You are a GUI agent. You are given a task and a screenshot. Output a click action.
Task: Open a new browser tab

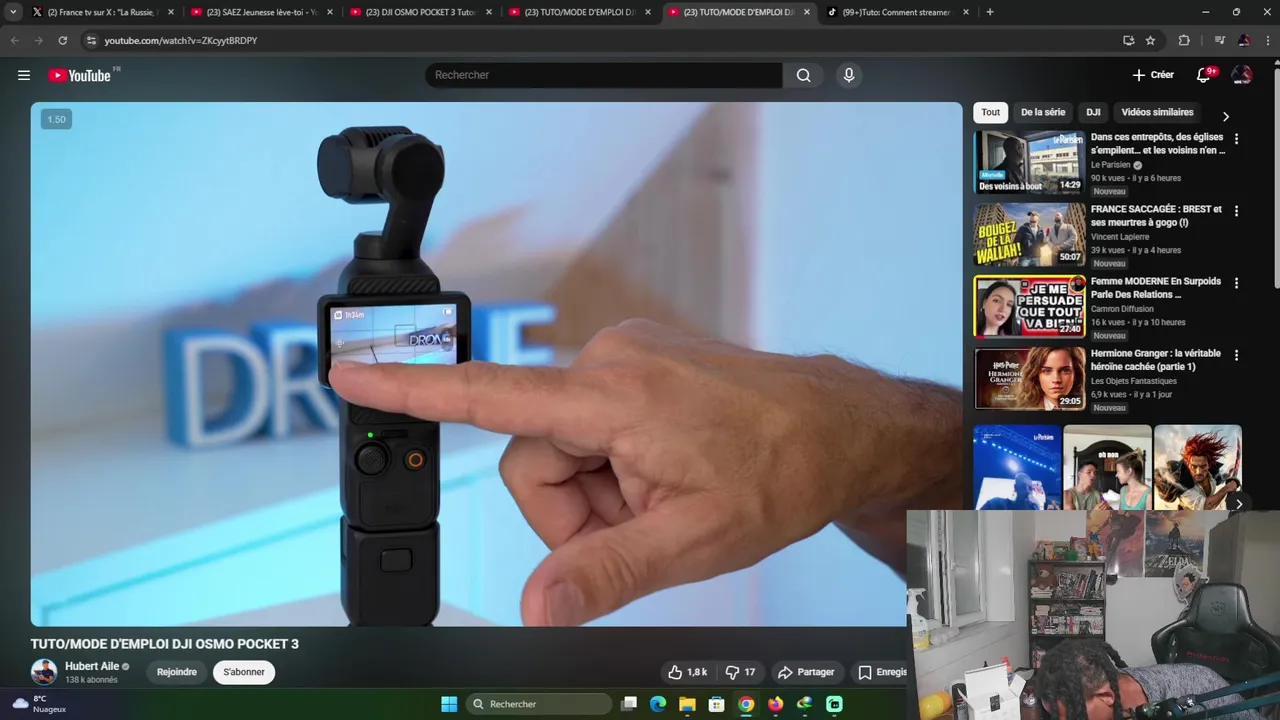click(x=990, y=12)
